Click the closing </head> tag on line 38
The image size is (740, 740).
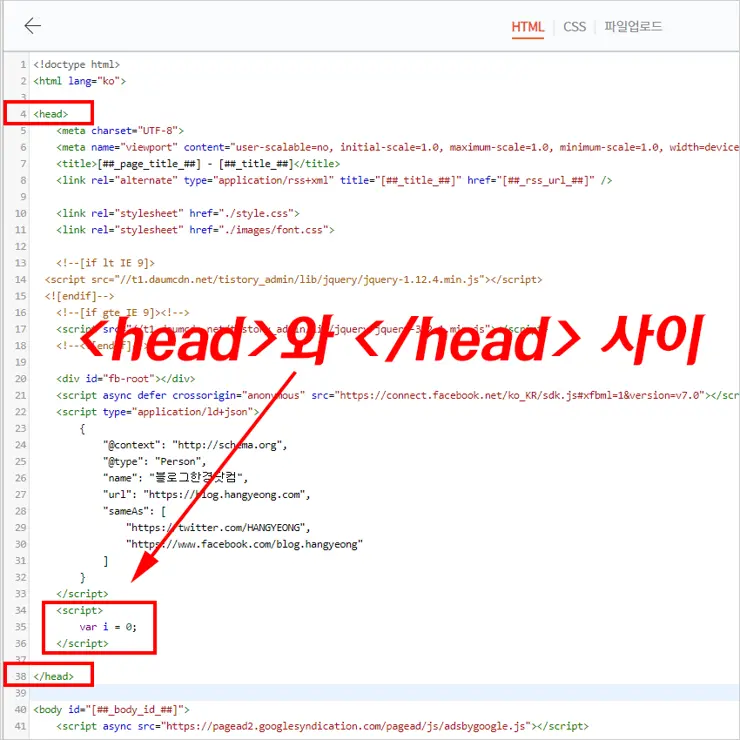coord(54,676)
